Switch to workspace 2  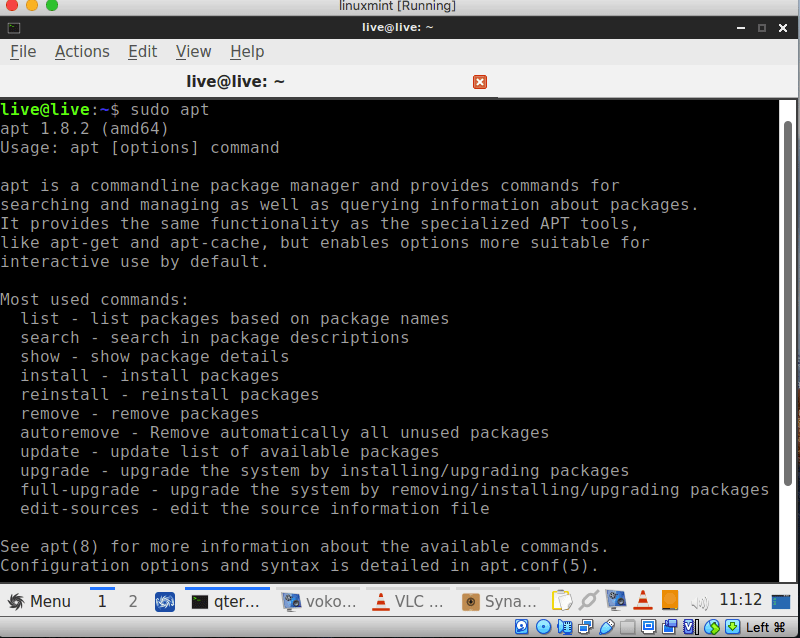coord(133,601)
